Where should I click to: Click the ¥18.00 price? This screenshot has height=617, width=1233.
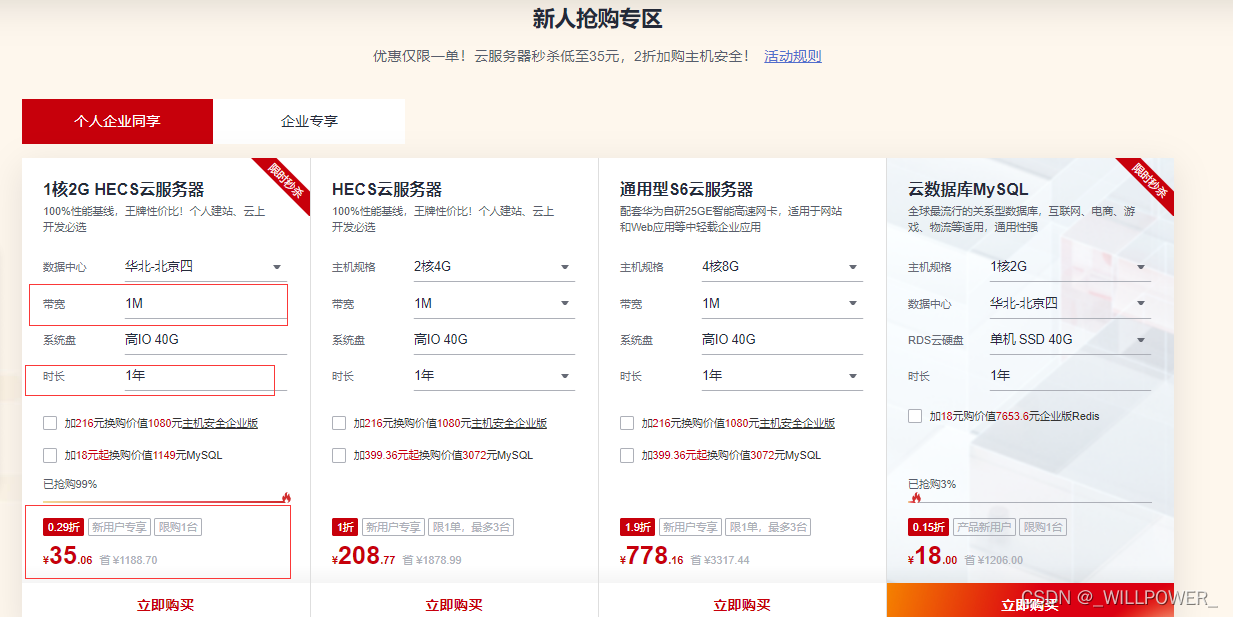click(933, 556)
